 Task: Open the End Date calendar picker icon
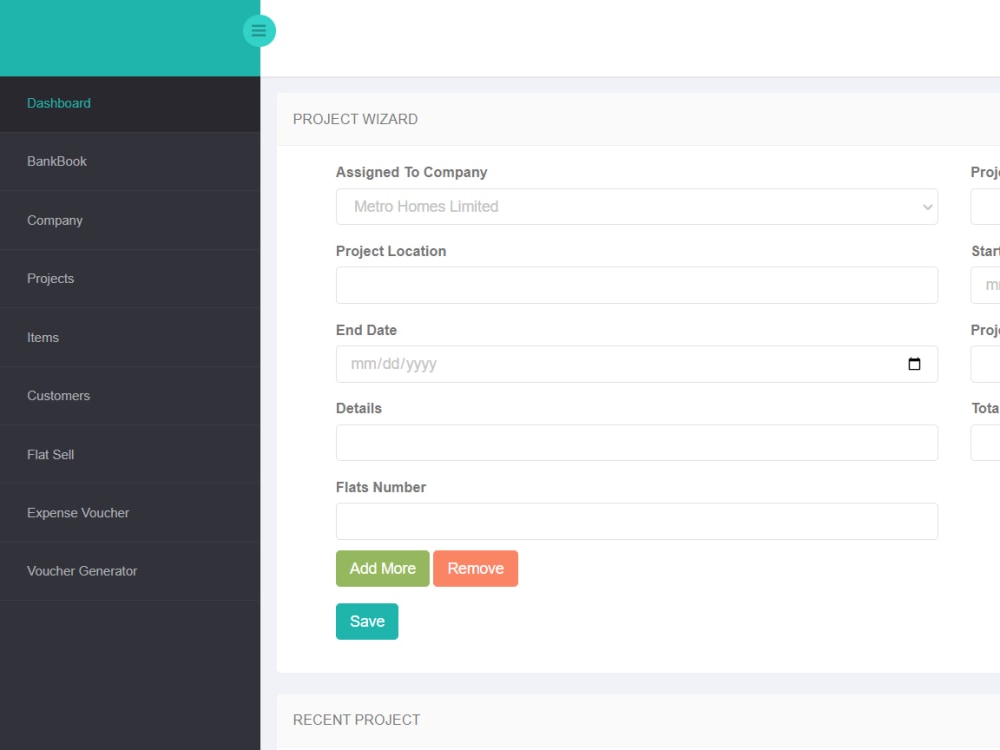(x=914, y=364)
